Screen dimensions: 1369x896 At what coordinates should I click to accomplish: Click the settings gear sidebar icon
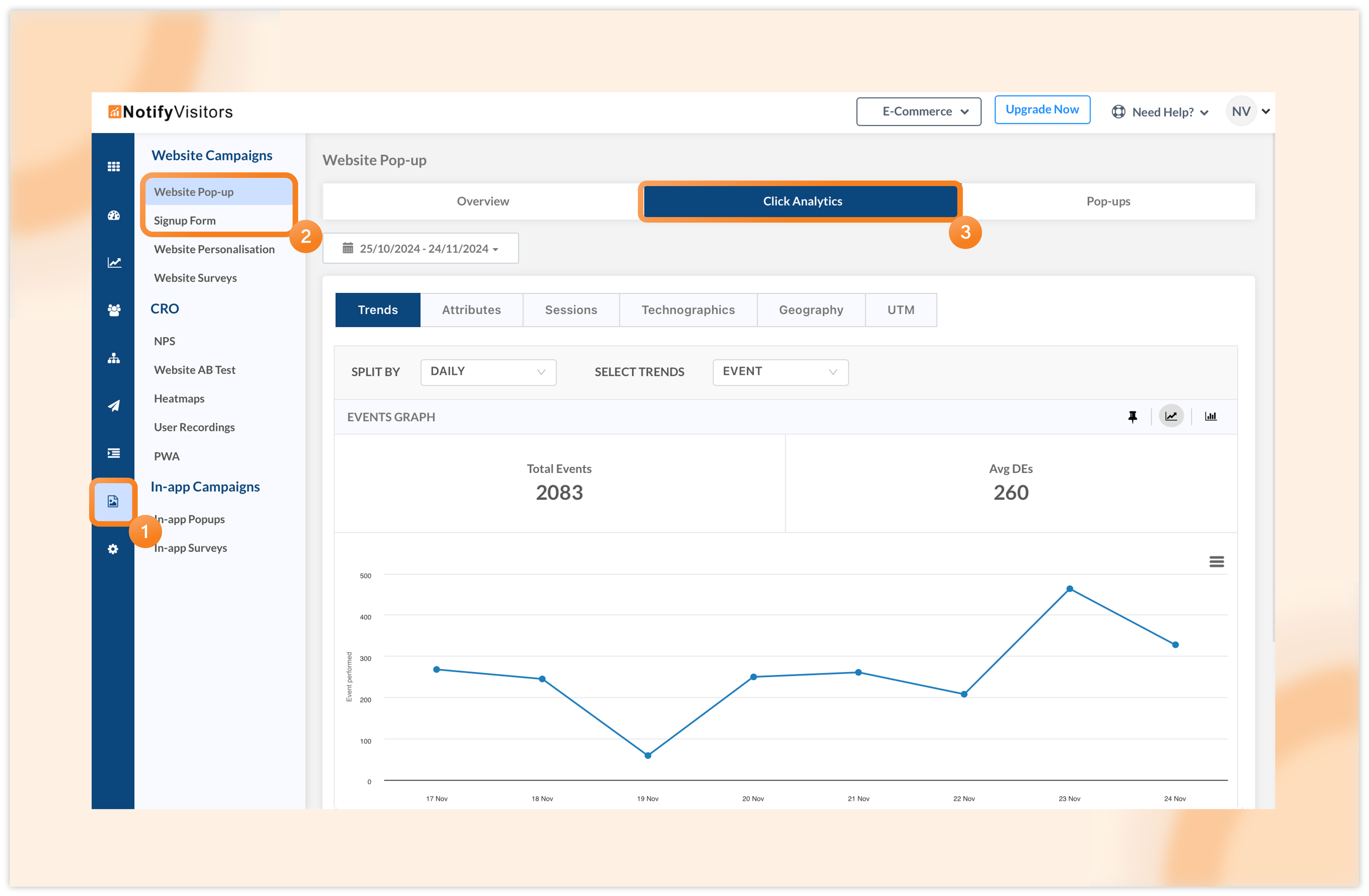[113, 549]
